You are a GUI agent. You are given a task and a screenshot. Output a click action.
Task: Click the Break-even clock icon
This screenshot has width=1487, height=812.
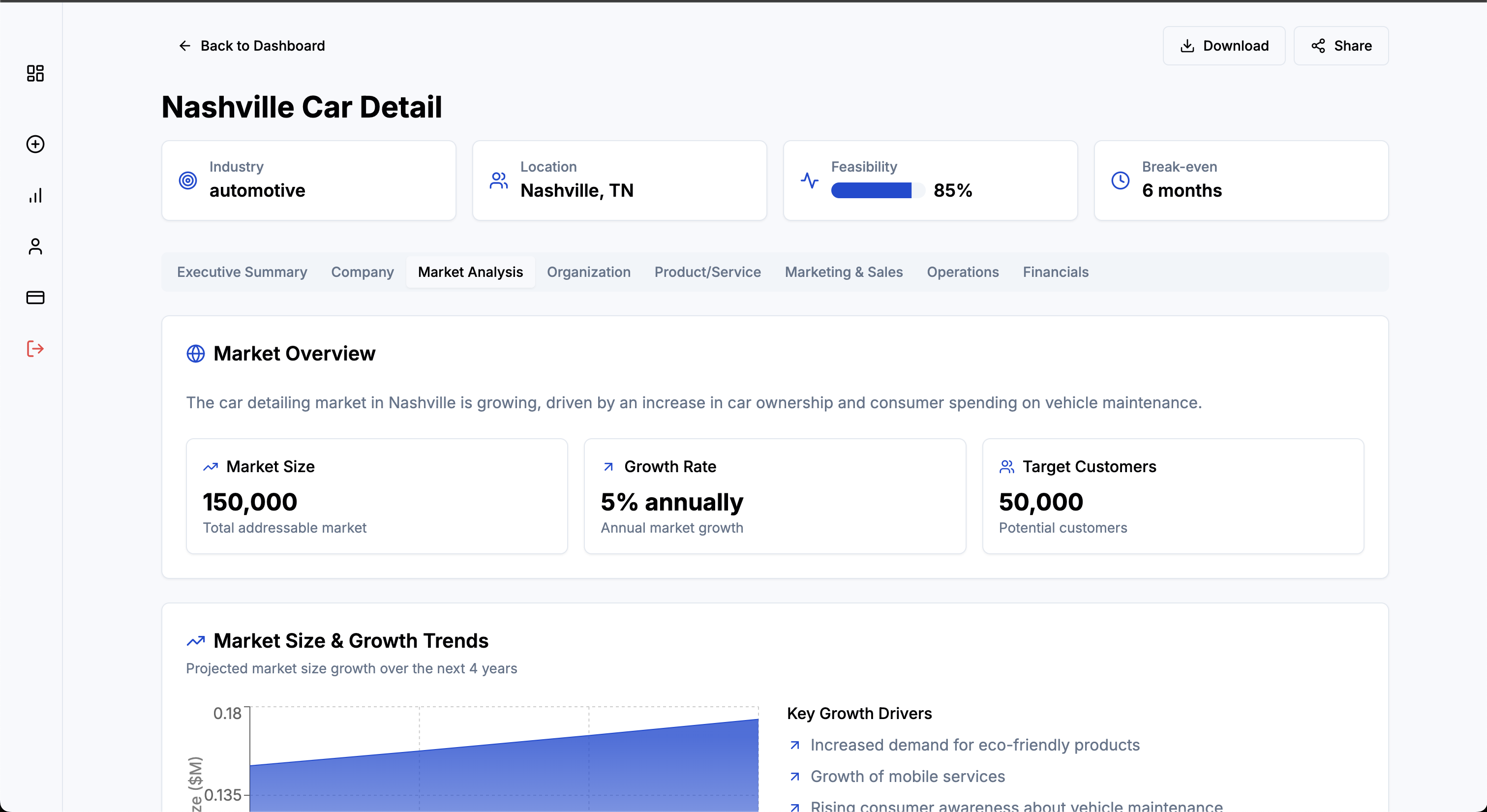click(x=1121, y=180)
